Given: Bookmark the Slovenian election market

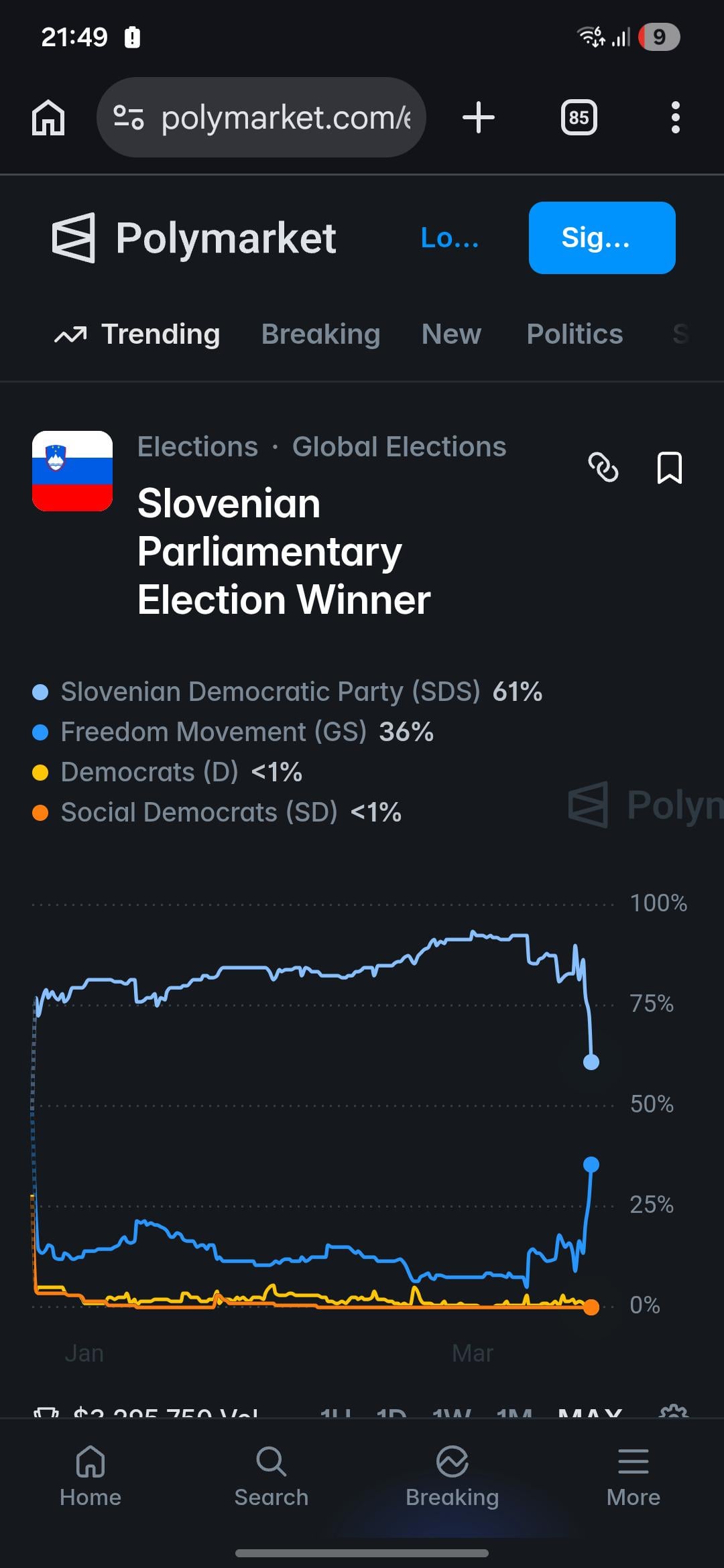Looking at the screenshot, I should click(x=669, y=467).
